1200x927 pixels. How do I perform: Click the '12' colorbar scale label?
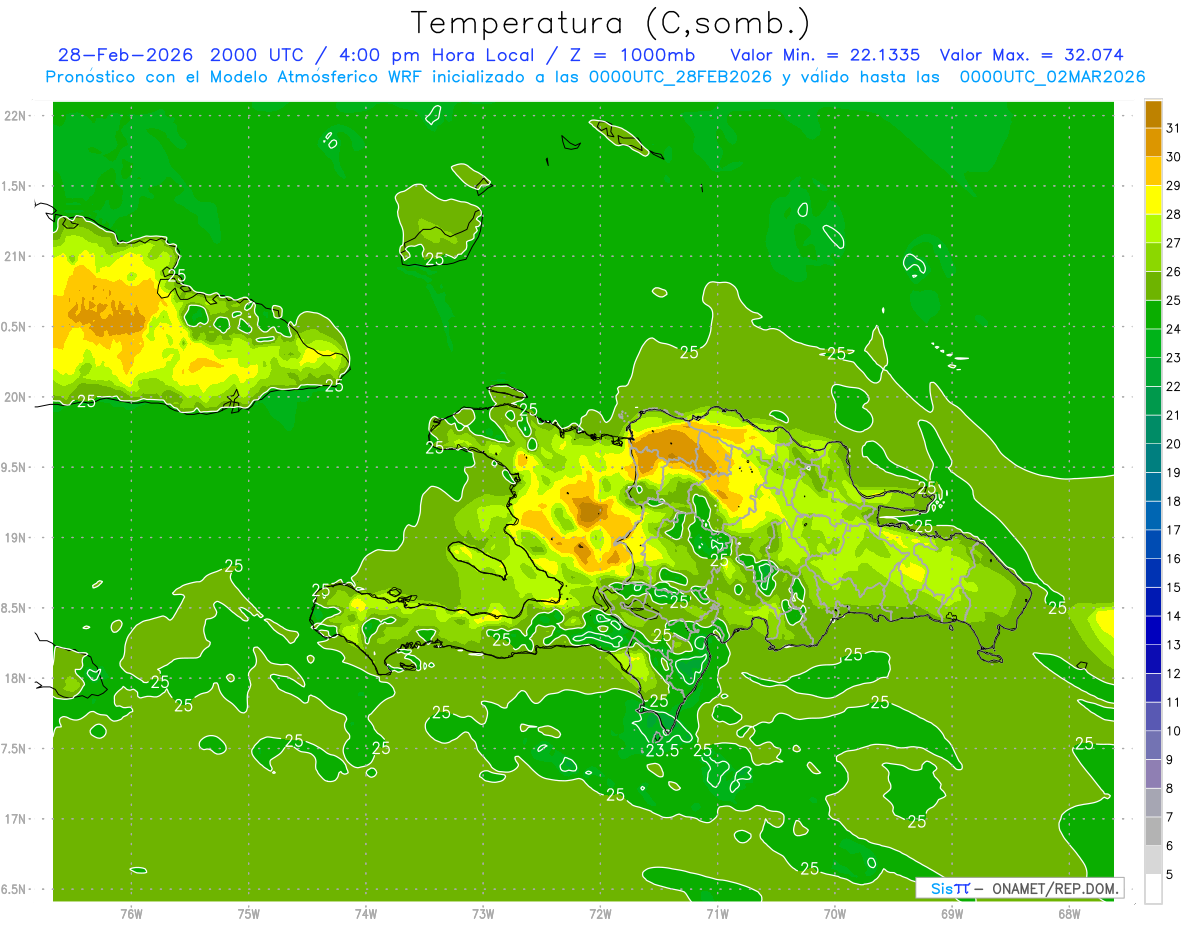pyautogui.click(x=1173, y=674)
